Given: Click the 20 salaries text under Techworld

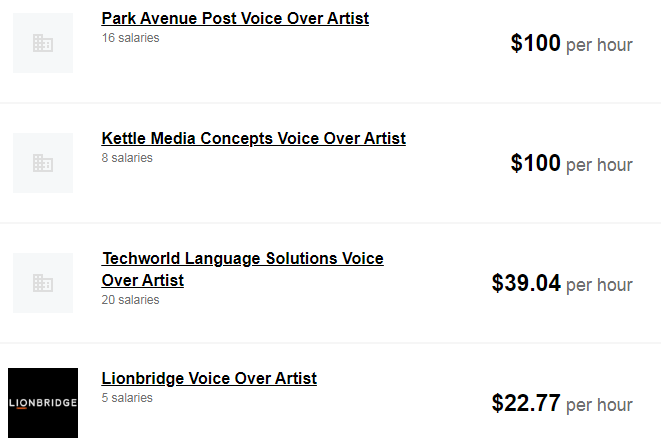Looking at the screenshot, I should [x=130, y=300].
